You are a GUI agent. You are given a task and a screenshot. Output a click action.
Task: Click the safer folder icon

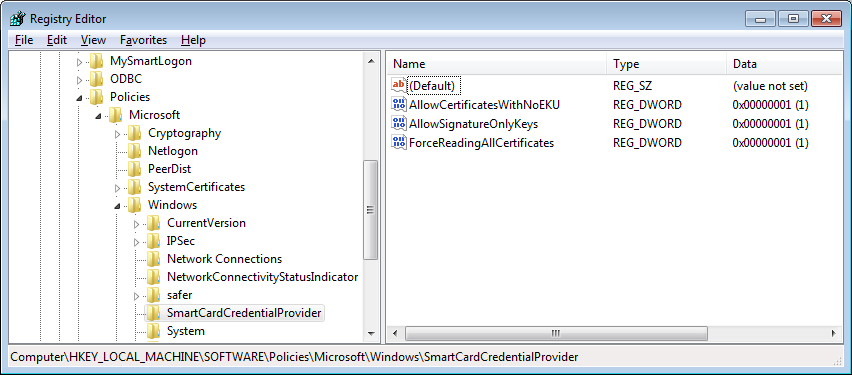(153, 295)
